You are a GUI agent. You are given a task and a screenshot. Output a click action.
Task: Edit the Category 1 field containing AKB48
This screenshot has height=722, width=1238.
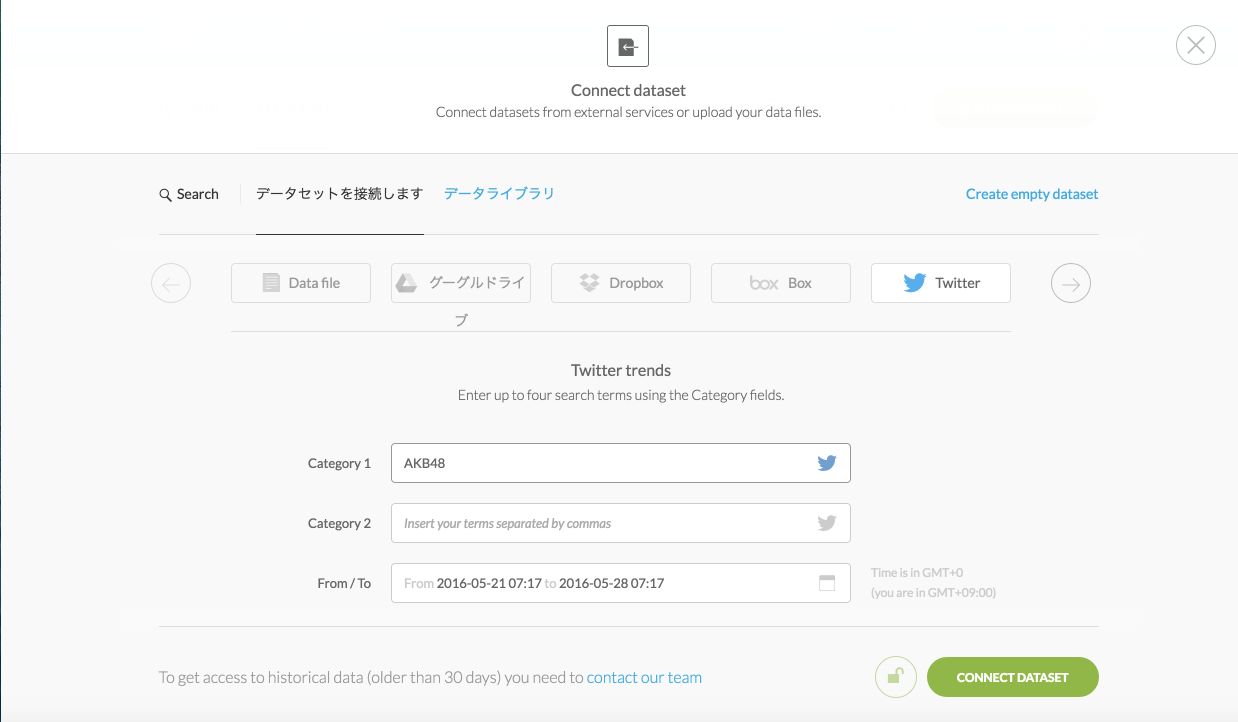(x=621, y=463)
